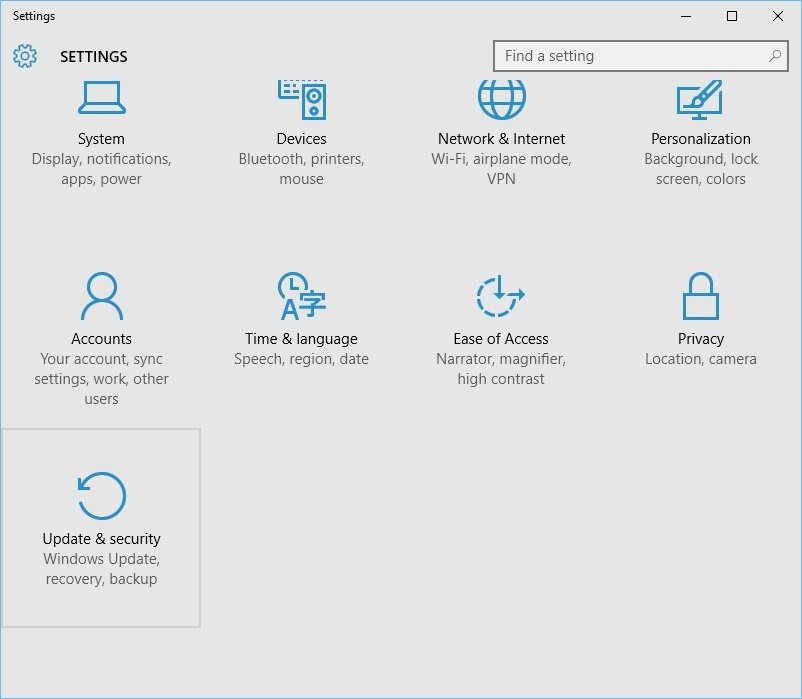Click 'Wi-Fi, airplane mode, VPN' description

[501, 169]
